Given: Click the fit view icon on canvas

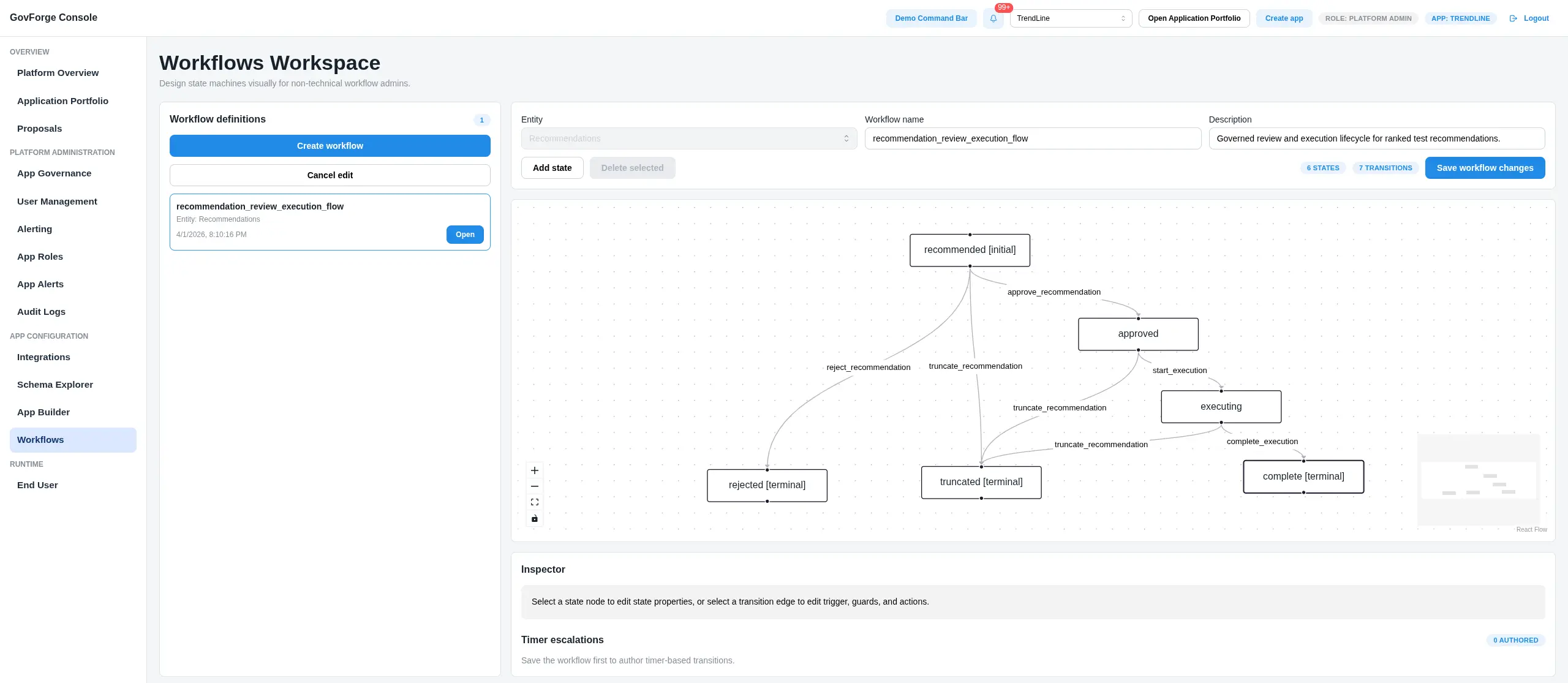Looking at the screenshot, I should tap(535, 502).
